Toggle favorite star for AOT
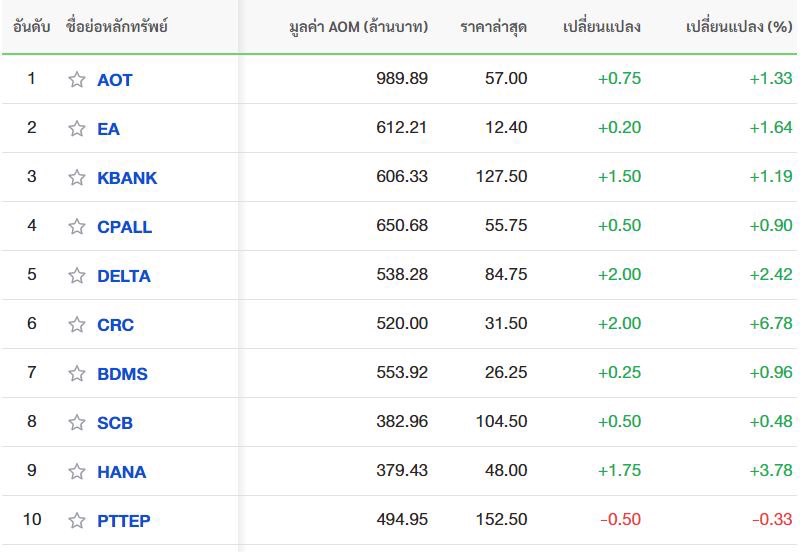 point(77,79)
